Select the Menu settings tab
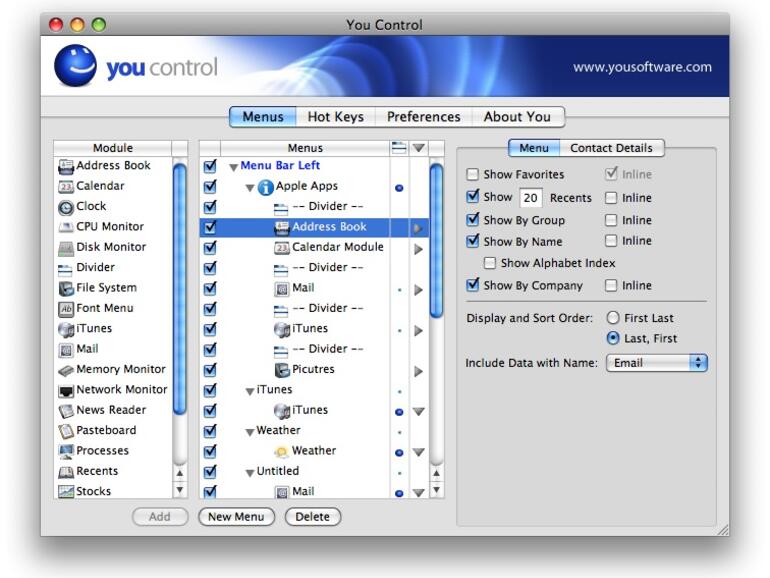This screenshot has width=770, height=578. [534, 148]
